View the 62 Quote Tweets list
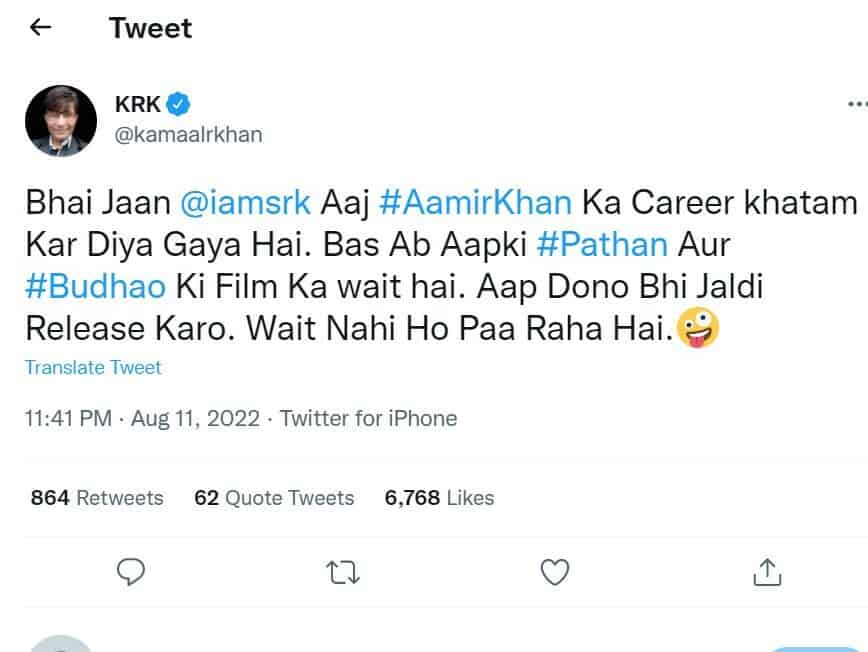868x652 pixels. [274, 498]
